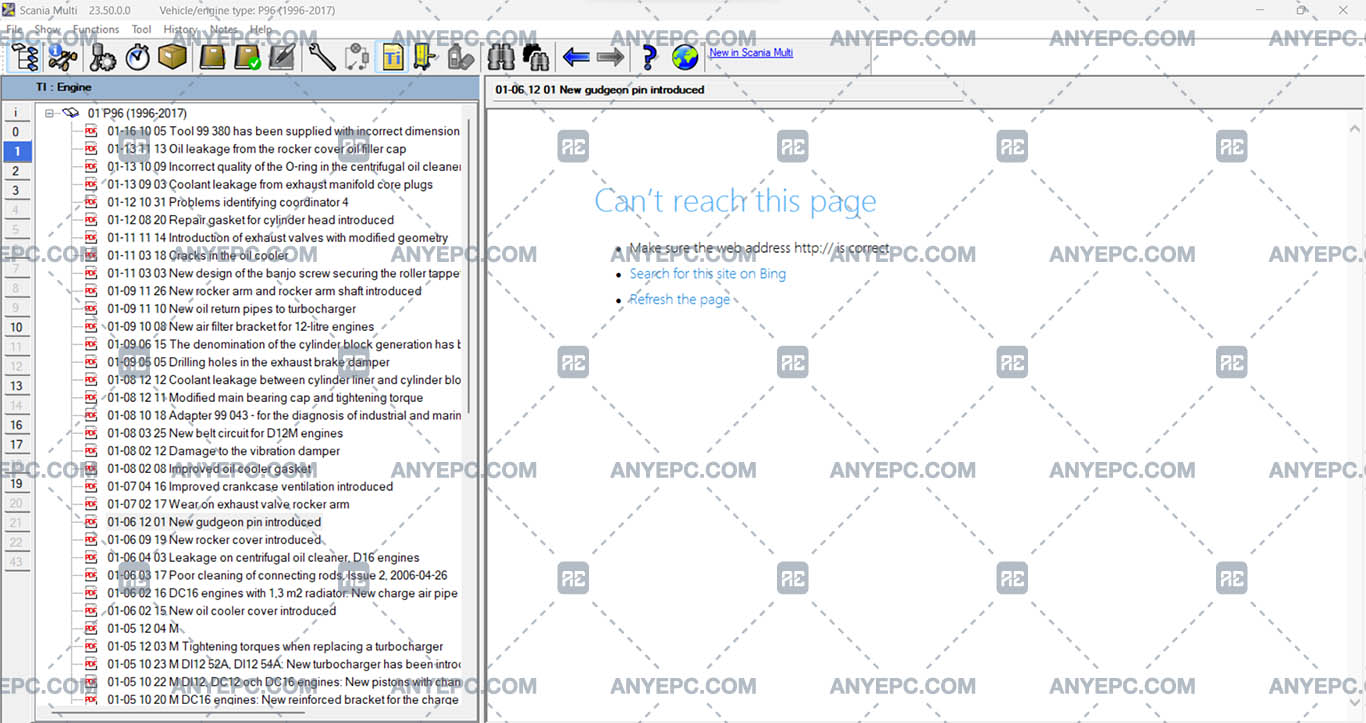The height and width of the screenshot is (723, 1366).
Task: Open the parts gear icon in toolbar
Action: (102, 57)
